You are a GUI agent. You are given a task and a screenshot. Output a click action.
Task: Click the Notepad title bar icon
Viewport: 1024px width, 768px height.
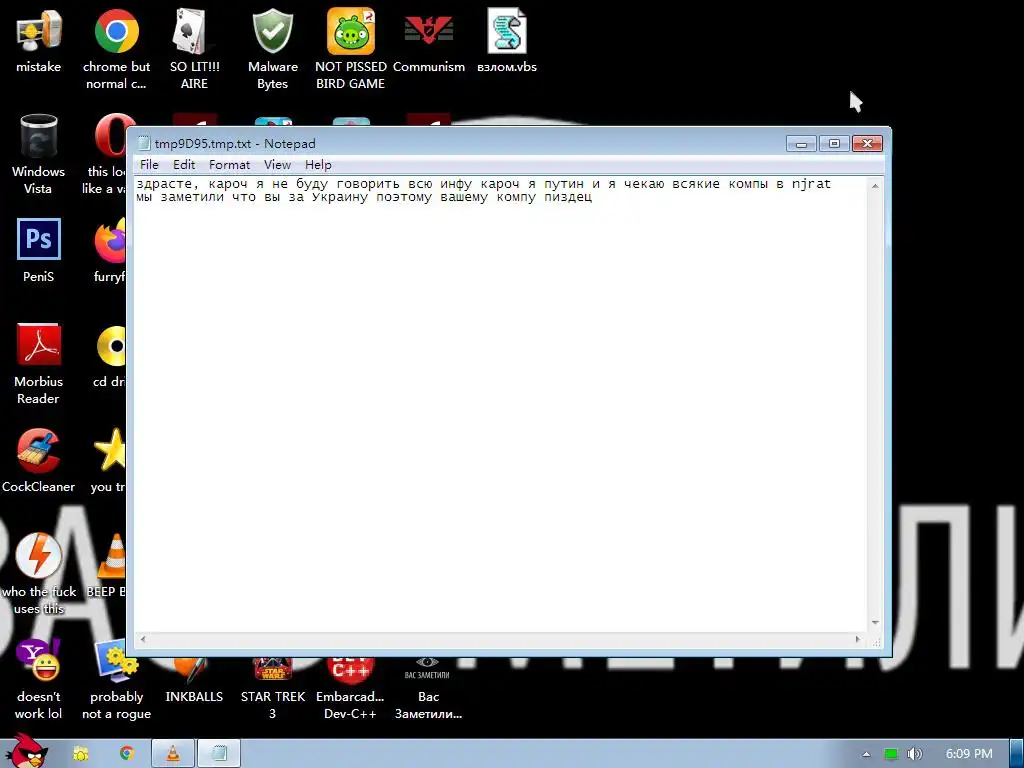pos(144,144)
